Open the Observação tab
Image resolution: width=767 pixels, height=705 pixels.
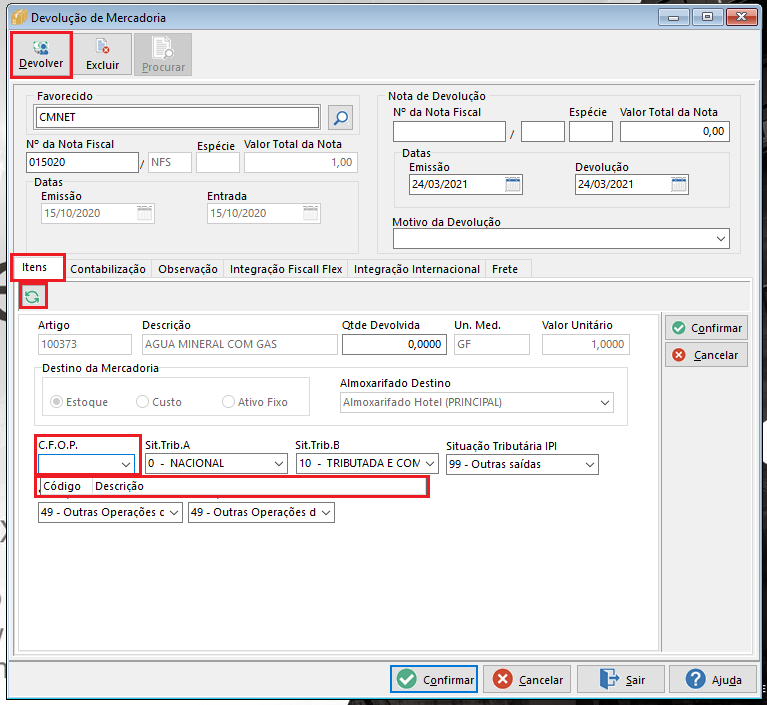[x=188, y=269]
